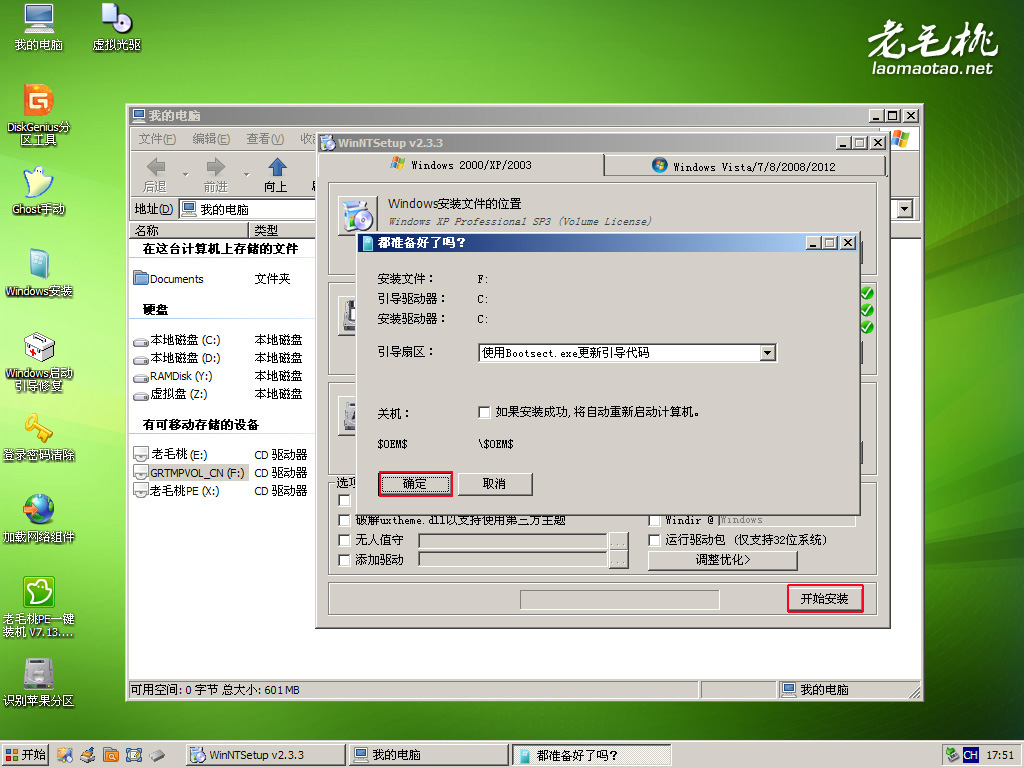Viewport: 1024px width, 768px height.
Task: Open the 前进 history dropdown arrow
Action: [246, 174]
